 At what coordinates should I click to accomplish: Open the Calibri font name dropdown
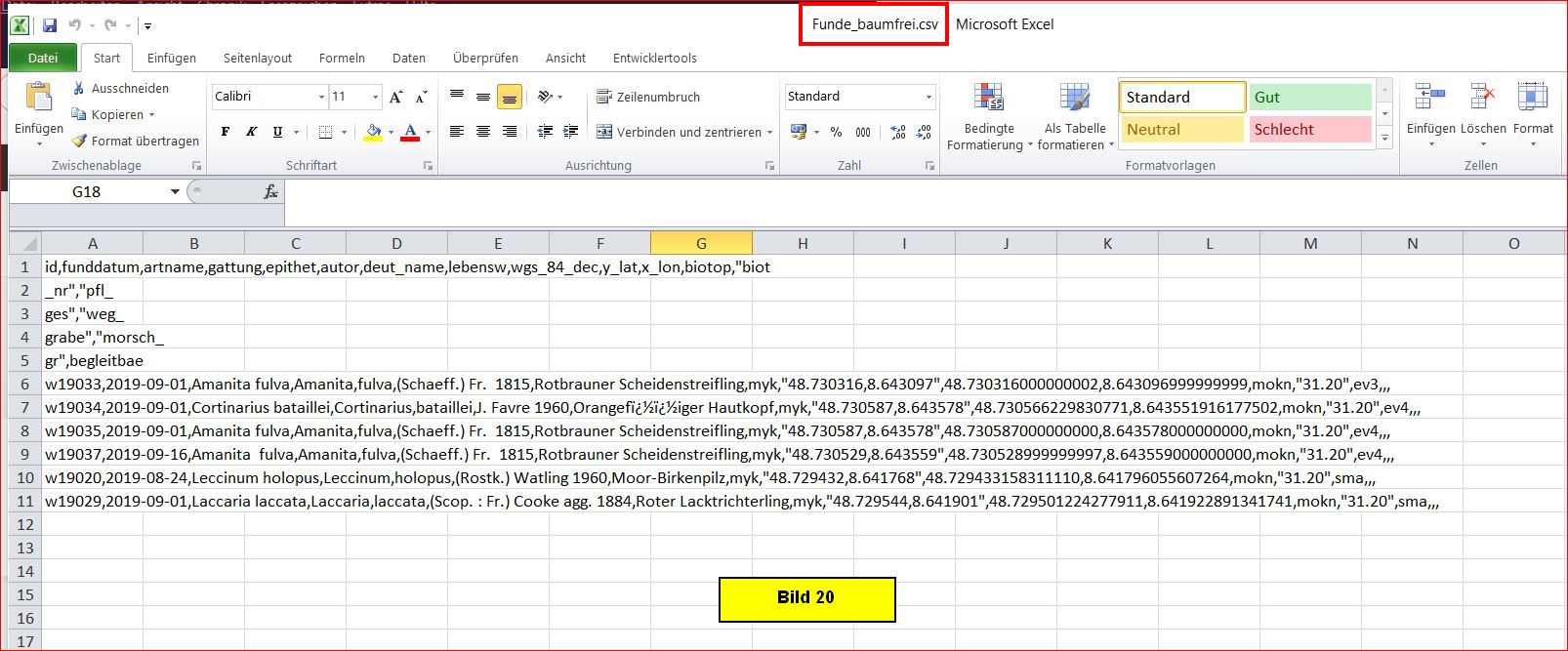tap(321, 97)
